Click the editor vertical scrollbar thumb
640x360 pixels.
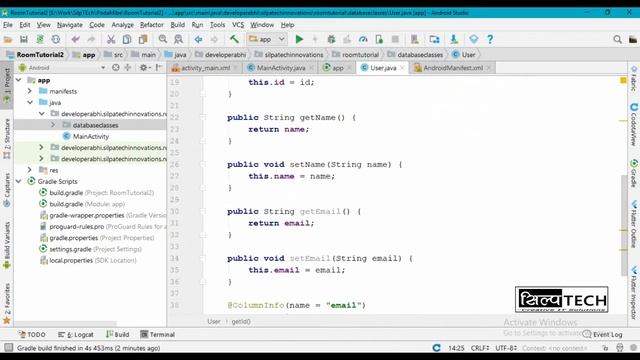pos(624,225)
